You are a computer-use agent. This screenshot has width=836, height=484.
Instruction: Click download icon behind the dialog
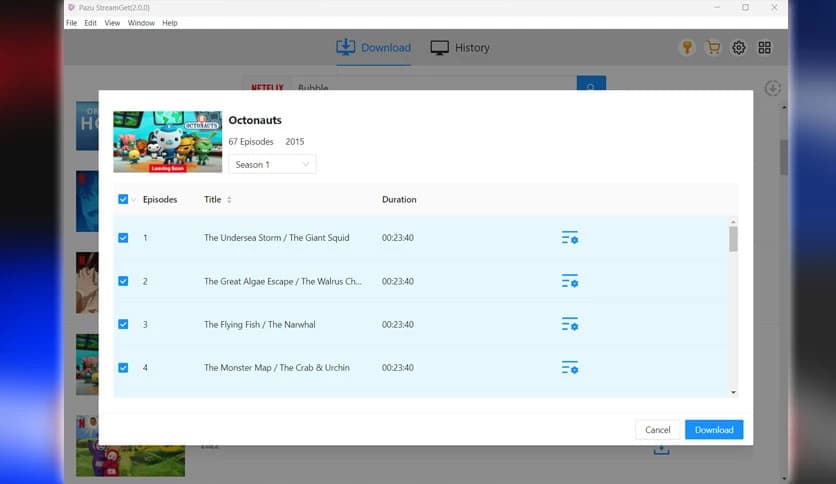[661, 450]
